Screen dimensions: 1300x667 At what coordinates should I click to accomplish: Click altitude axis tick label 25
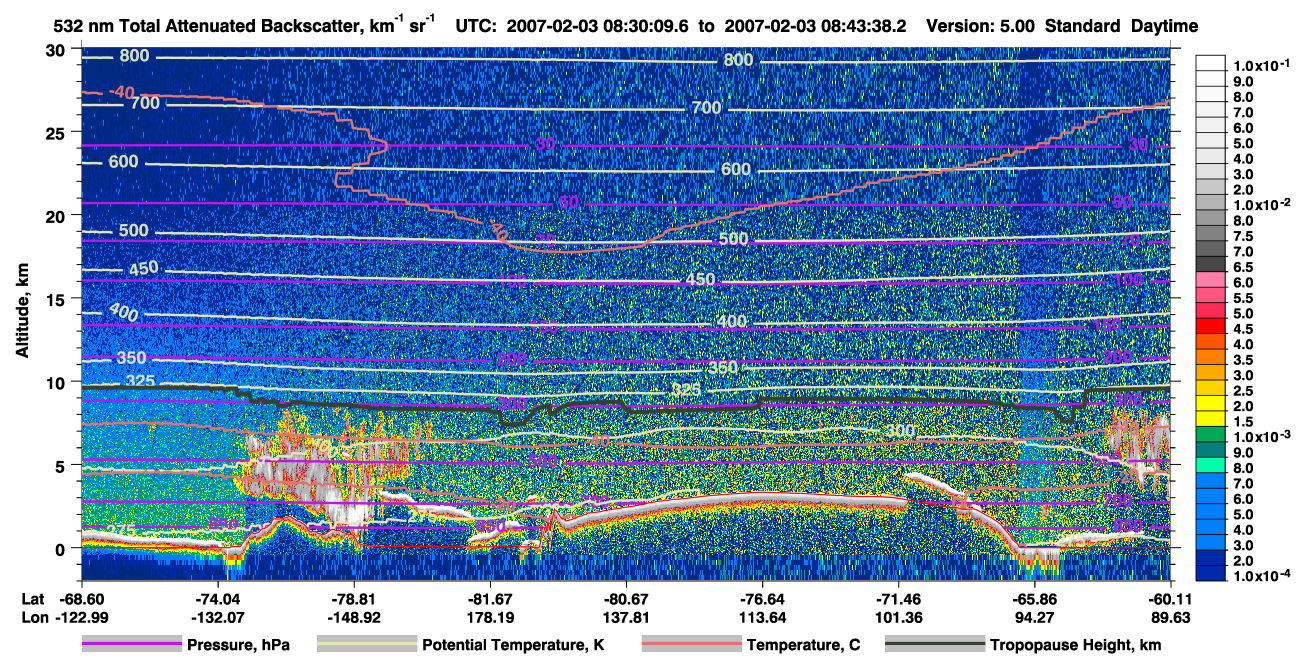[x=58, y=133]
